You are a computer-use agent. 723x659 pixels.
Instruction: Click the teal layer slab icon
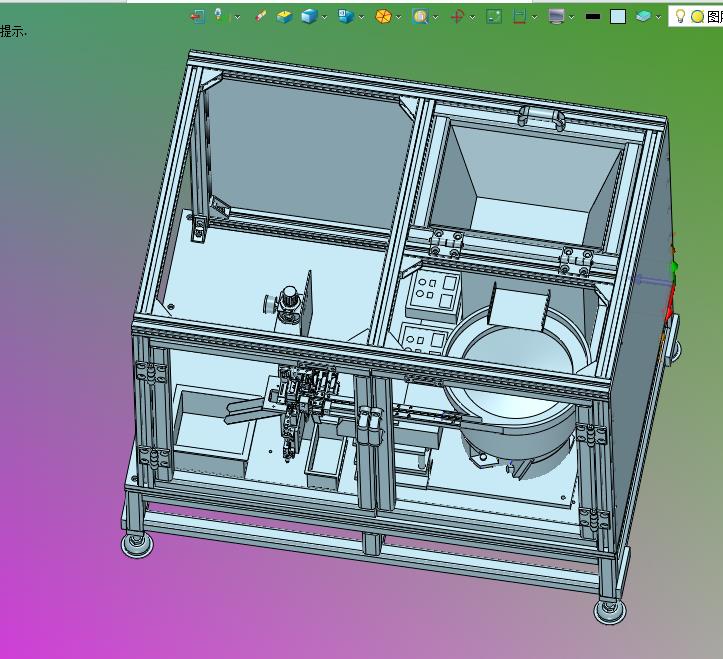[x=643, y=17]
